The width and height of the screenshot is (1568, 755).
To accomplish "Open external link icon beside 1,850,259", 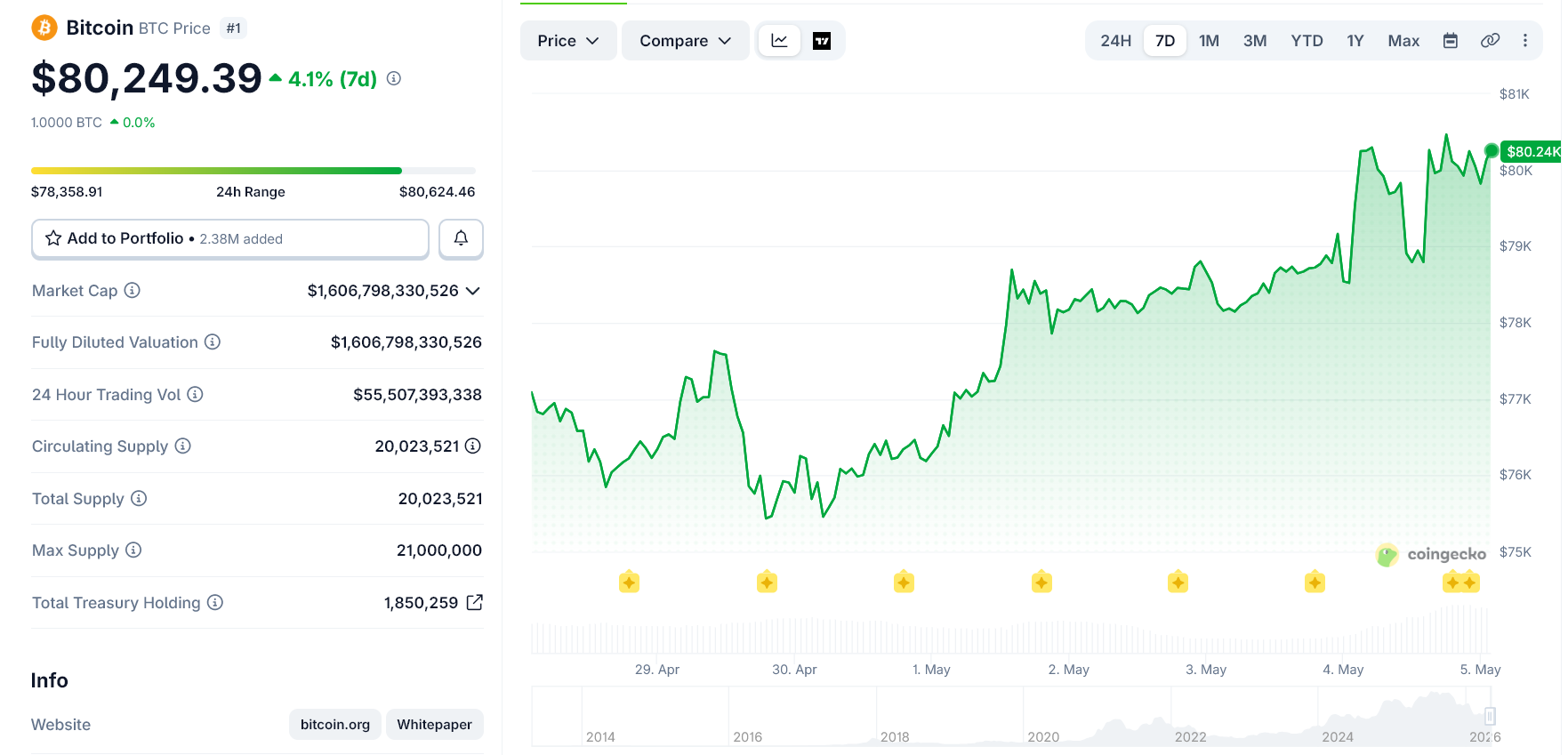I will click(475, 602).
